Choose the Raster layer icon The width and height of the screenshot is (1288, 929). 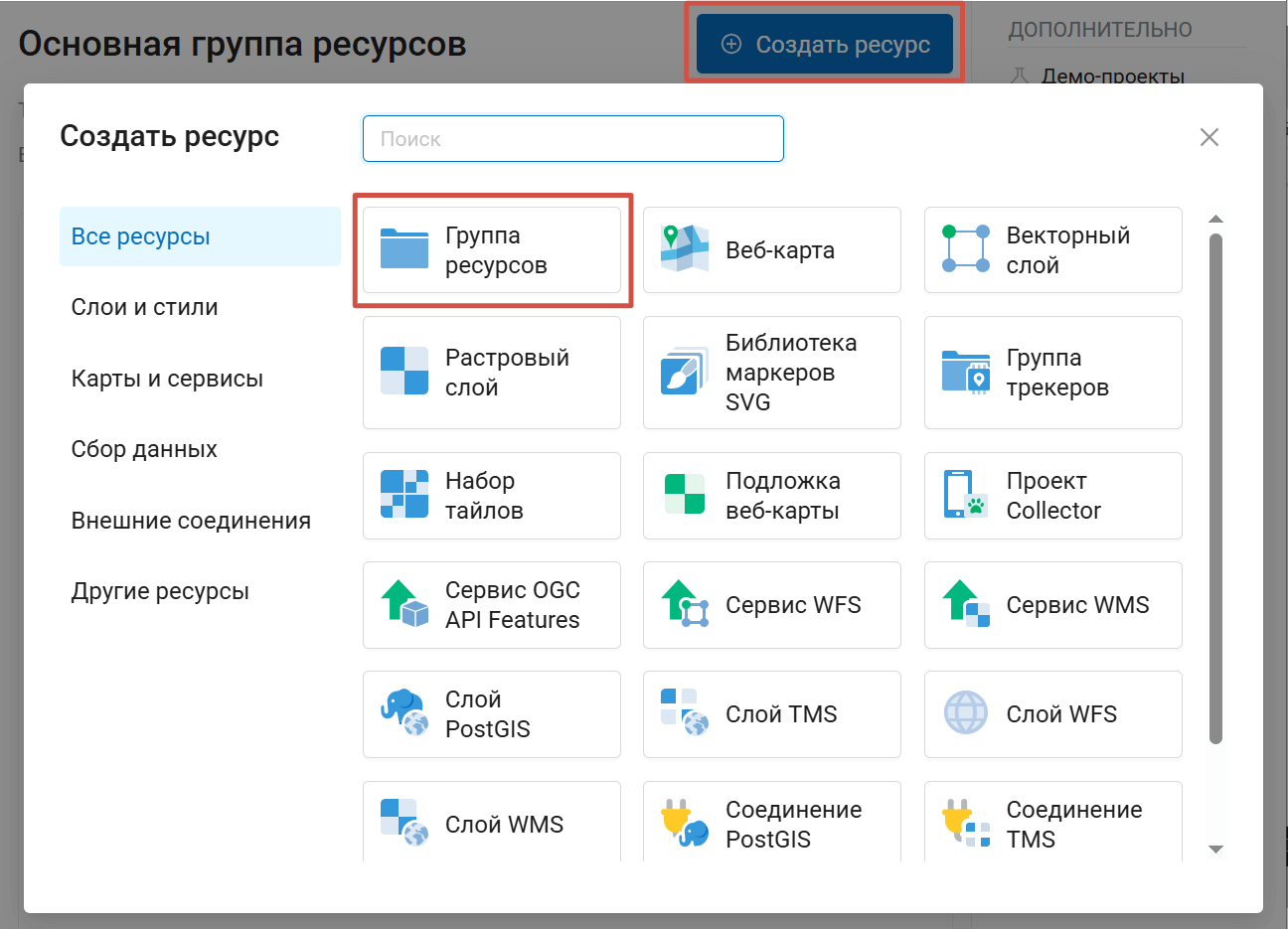404,372
